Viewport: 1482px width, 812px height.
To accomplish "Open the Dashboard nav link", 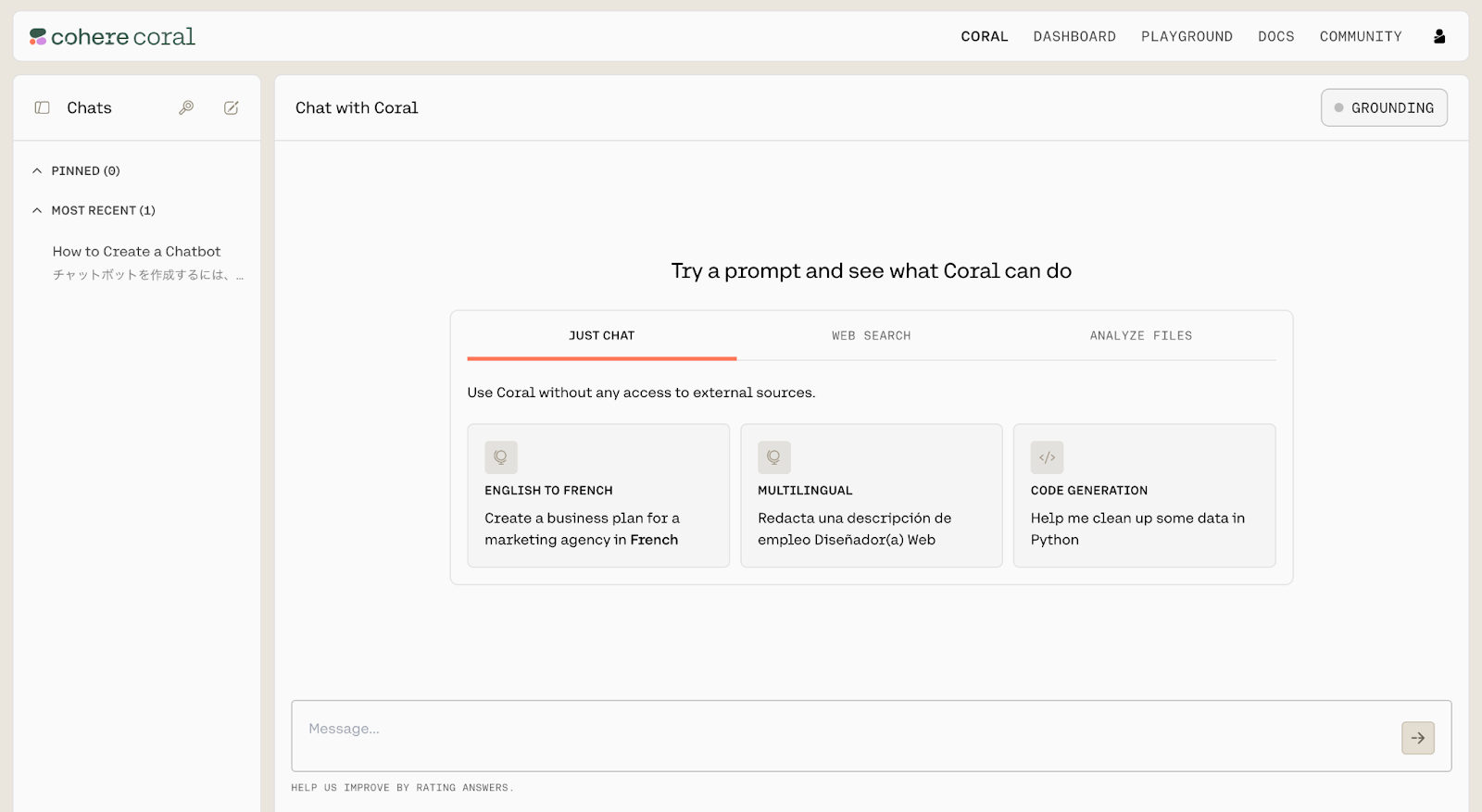I will pos(1074,37).
